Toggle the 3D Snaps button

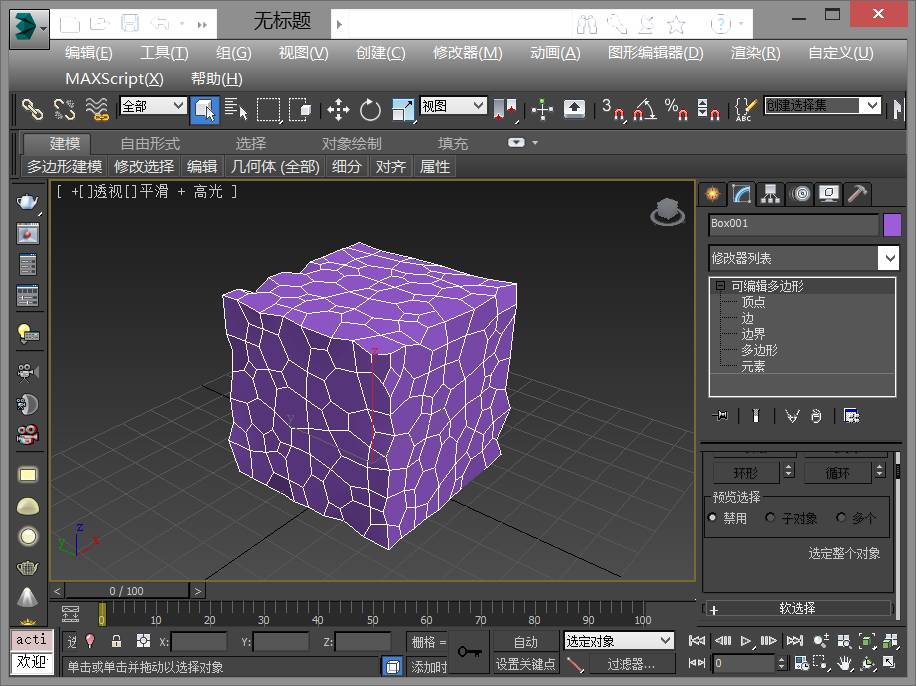(x=613, y=109)
